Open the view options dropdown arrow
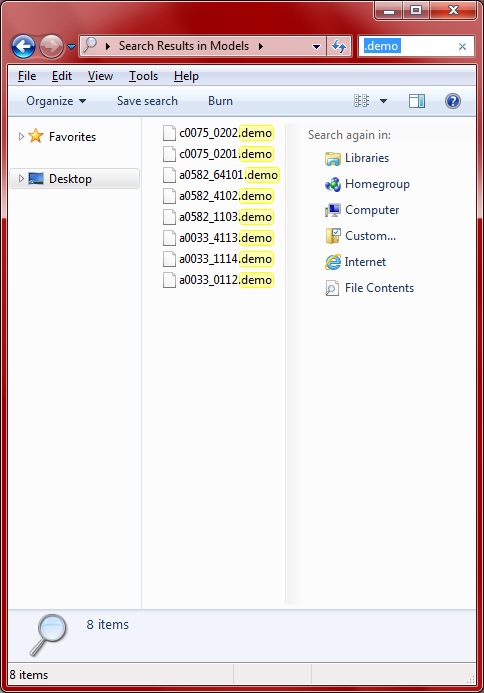The image size is (484, 693). (383, 101)
